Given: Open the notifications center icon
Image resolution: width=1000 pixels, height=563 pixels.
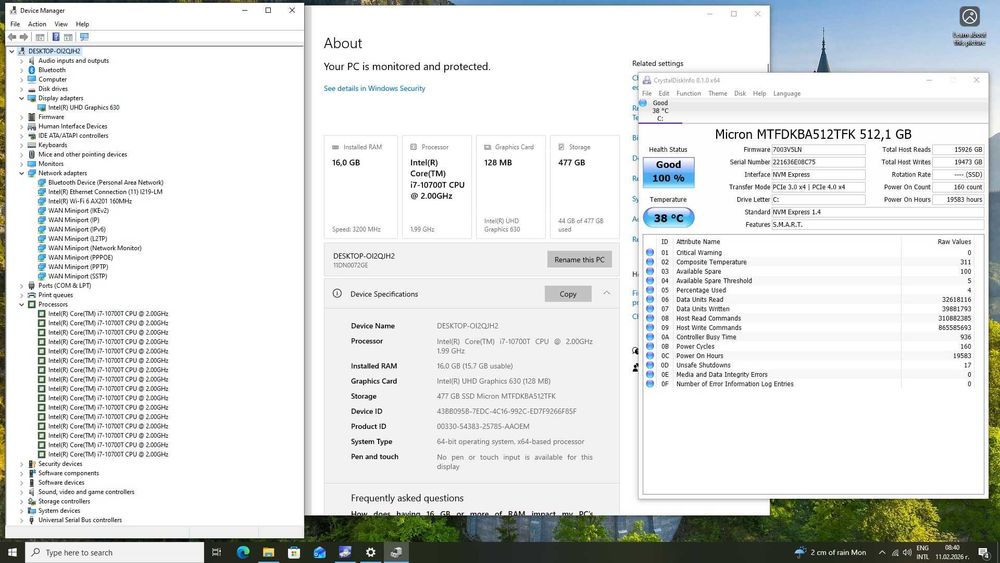Looking at the screenshot, I should click(x=984, y=553).
